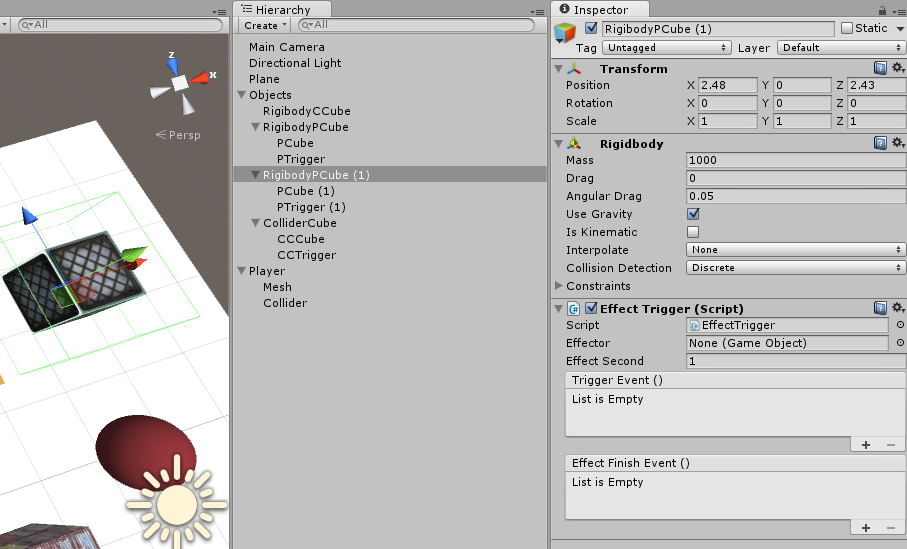
Task: Toggle the Use Gravity checkbox
Action: 693,214
